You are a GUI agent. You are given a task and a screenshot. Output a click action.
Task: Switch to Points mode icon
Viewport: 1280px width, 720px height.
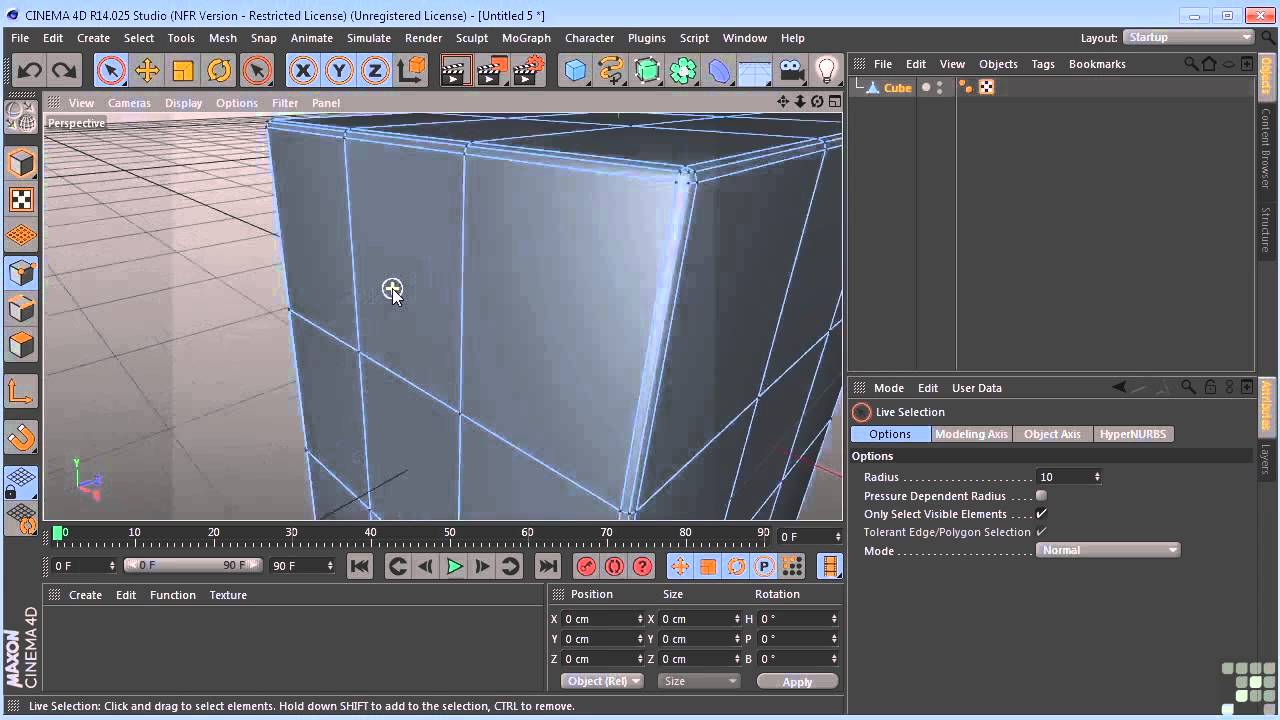point(21,272)
